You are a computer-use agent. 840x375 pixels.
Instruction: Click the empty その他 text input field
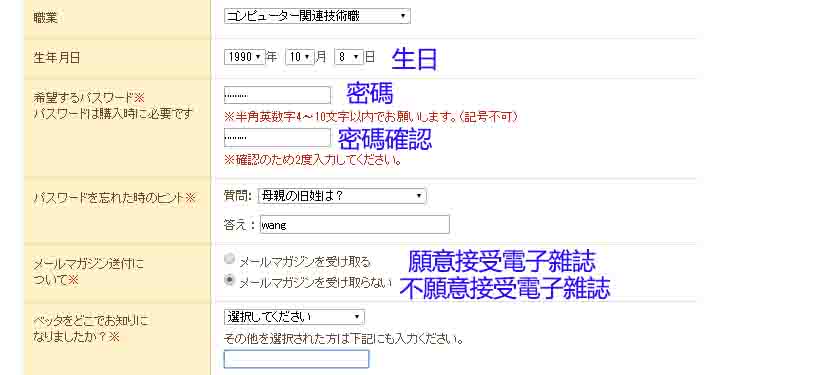(296, 359)
